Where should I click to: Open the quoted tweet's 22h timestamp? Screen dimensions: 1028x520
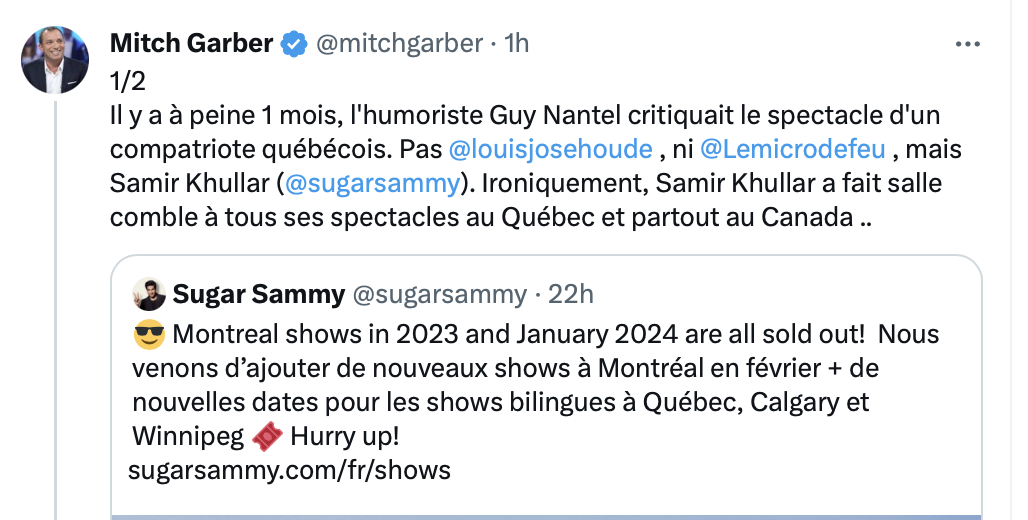point(570,294)
